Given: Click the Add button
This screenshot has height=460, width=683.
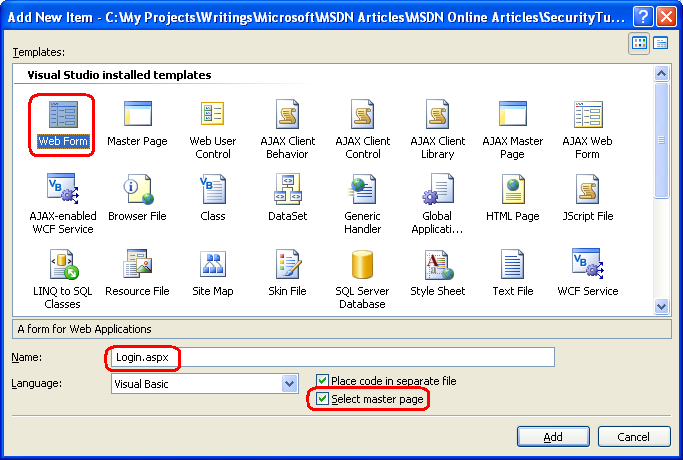Looking at the screenshot, I should [x=552, y=437].
